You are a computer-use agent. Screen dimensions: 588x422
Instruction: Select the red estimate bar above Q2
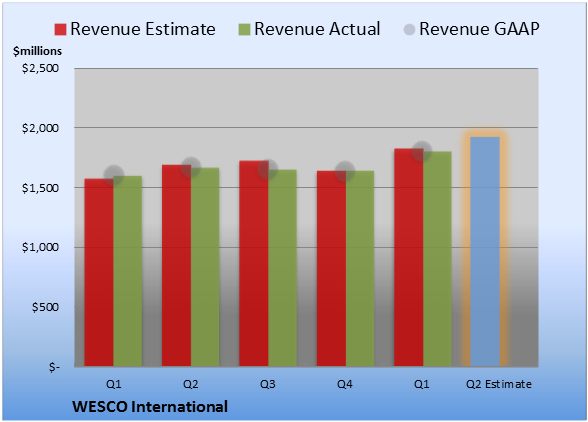click(x=176, y=266)
